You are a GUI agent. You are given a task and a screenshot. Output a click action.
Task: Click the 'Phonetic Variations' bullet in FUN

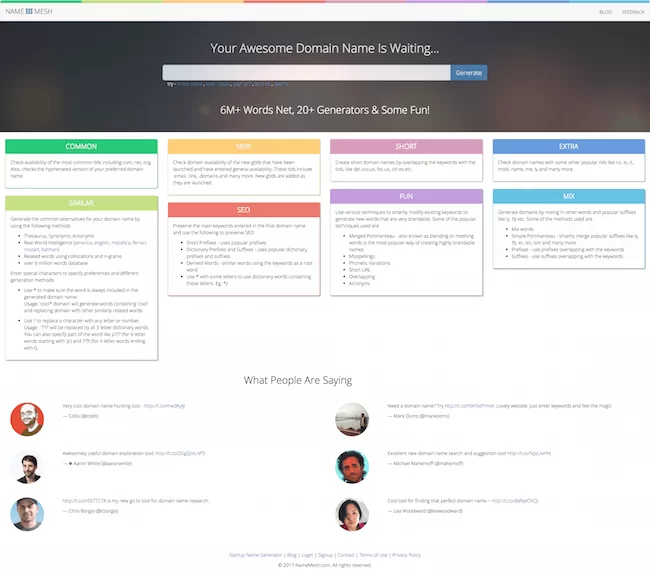(369, 263)
